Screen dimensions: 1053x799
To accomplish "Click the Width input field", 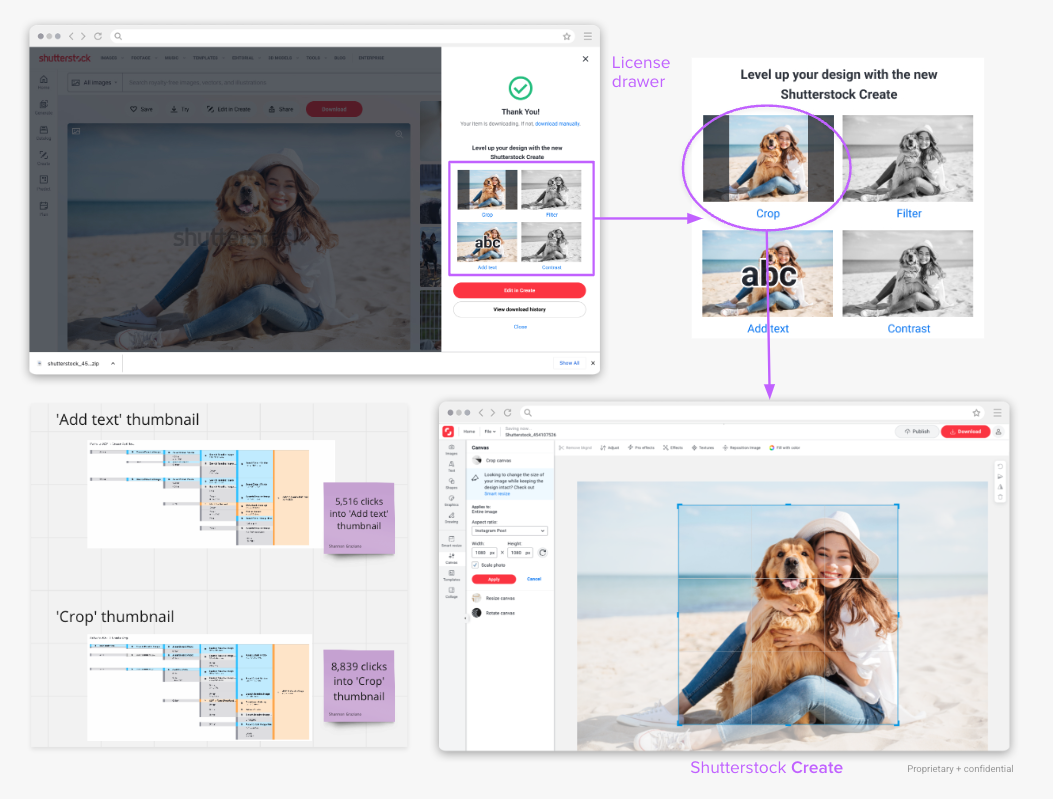I will (484, 553).
